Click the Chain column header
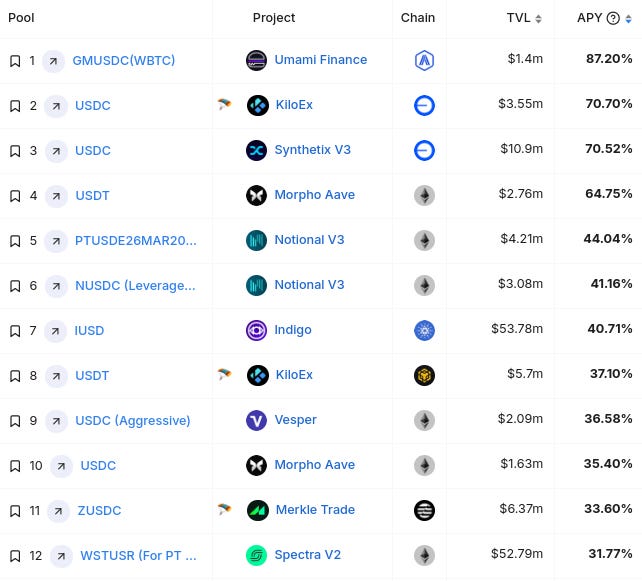Image resolution: width=642 pixels, height=581 pixels. [418, 18]
